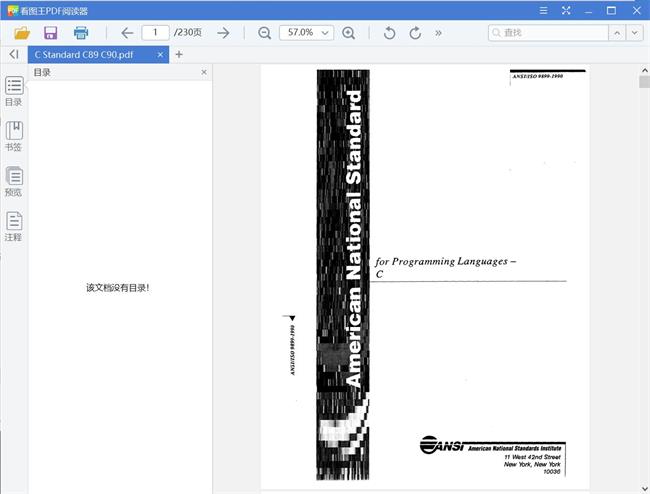Click the save document icon
The width and height of the screenshot is (650, 494).
click(50, 33)
